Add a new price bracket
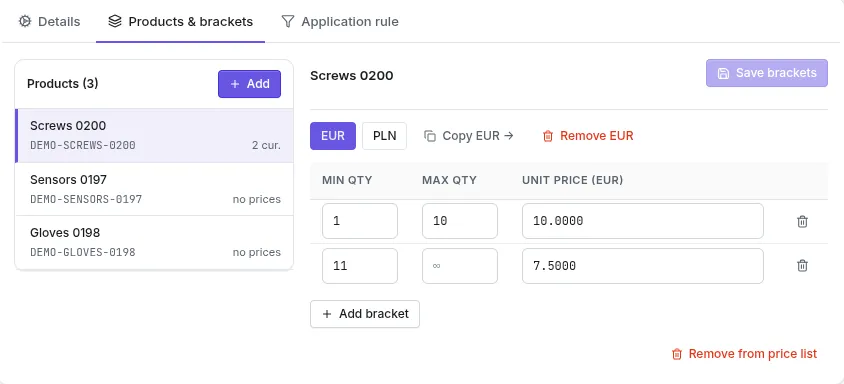 (365, 314)
